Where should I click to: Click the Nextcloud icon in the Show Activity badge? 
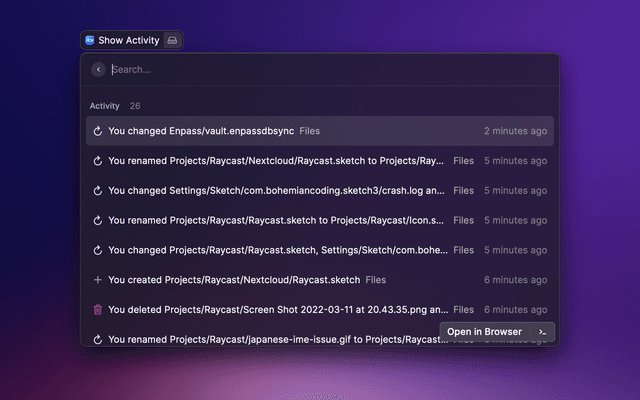pyautogui.click(x=89, y=41)
